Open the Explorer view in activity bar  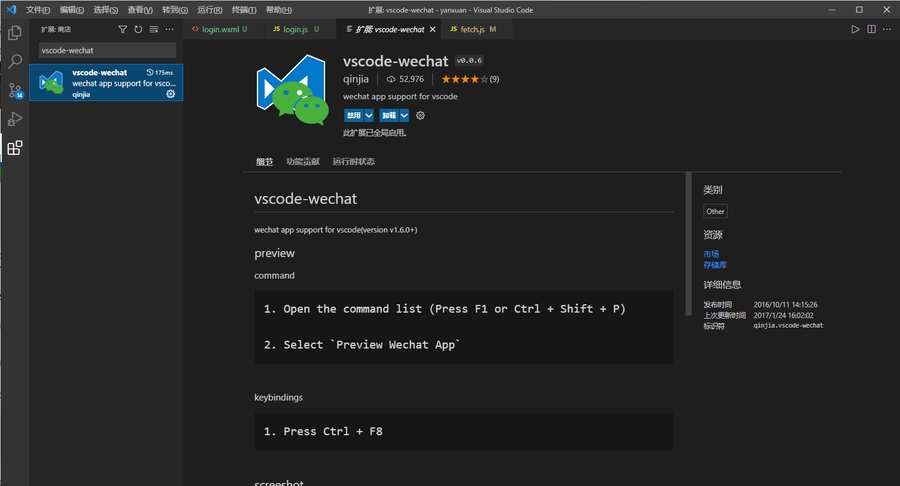tap(15, 33)
